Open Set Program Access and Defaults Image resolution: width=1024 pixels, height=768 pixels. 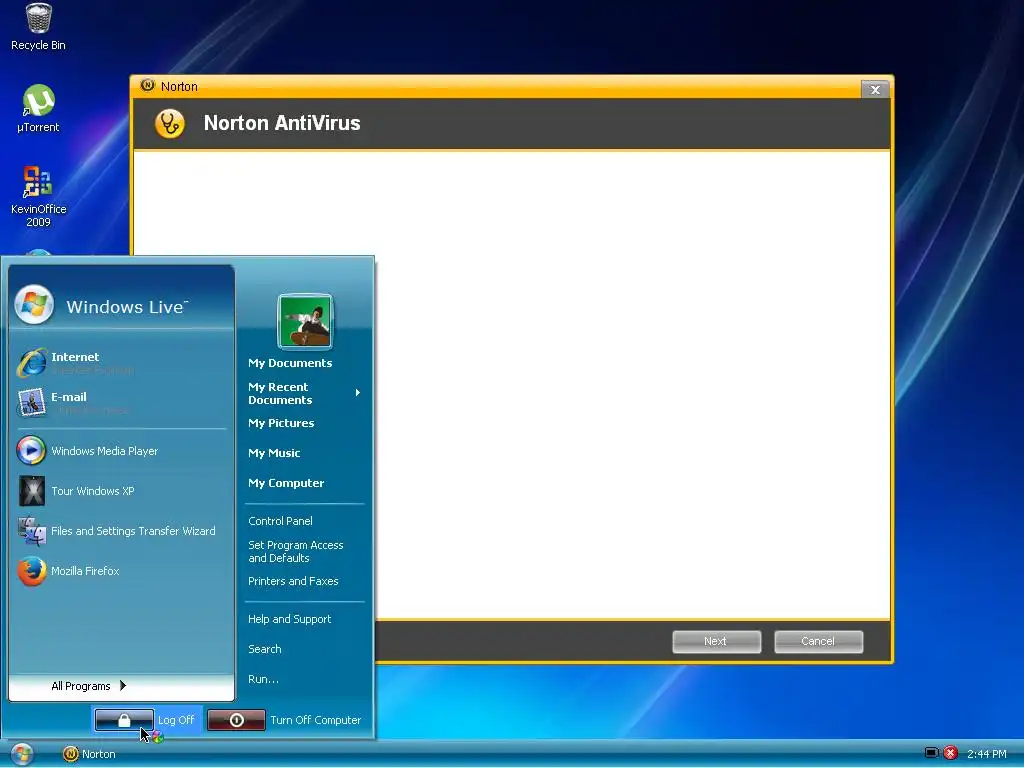coord(295,551)
